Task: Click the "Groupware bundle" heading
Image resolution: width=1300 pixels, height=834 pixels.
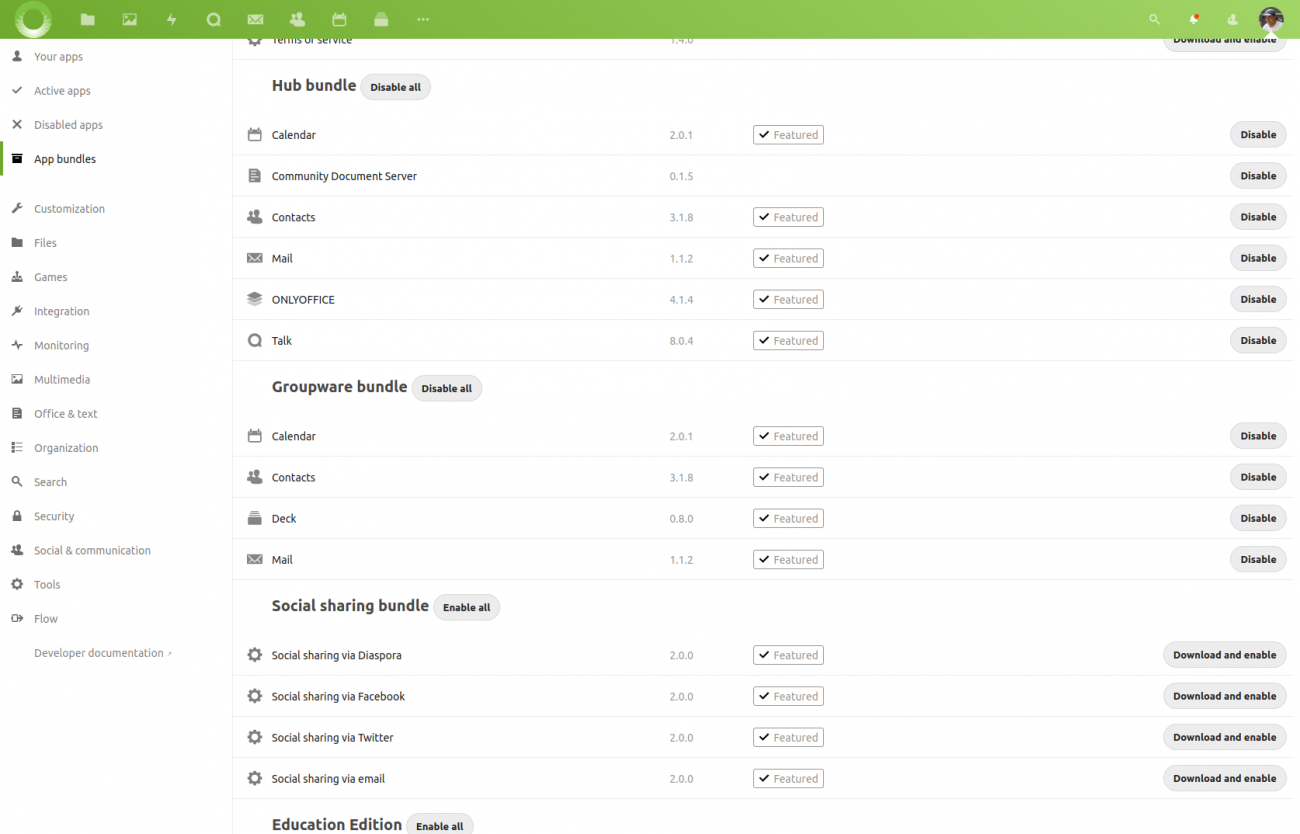Action: pos(339,387)
